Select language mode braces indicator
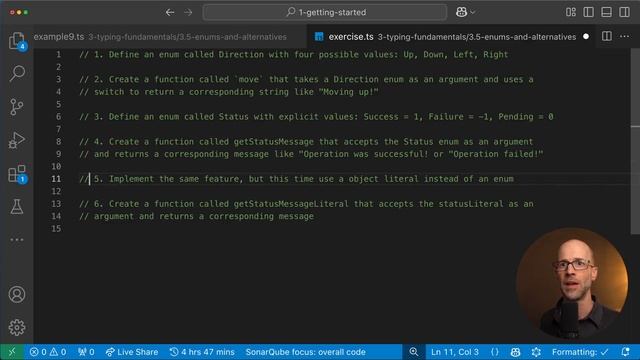This screenshot has height=360, width=640. coord(495,352)
